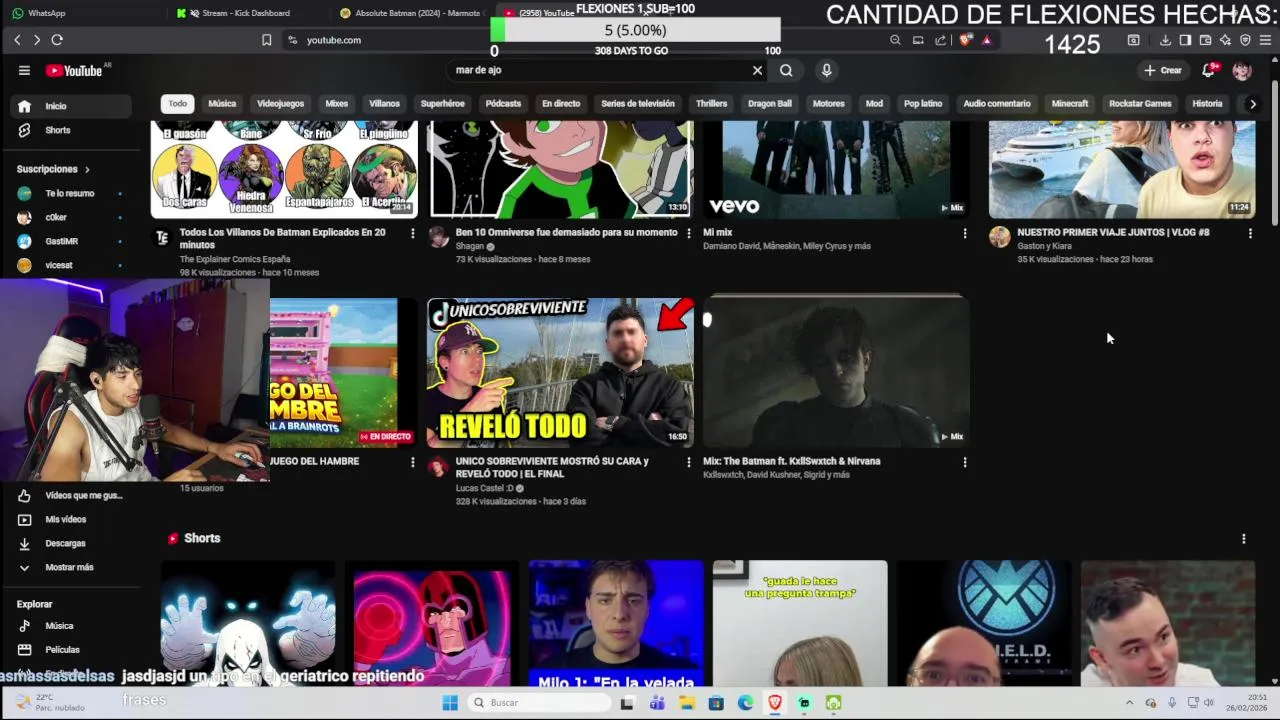Open the Brave Leo AI sparkle icon
This screenshot has width=1280, height=720.
coord(1225,40)
